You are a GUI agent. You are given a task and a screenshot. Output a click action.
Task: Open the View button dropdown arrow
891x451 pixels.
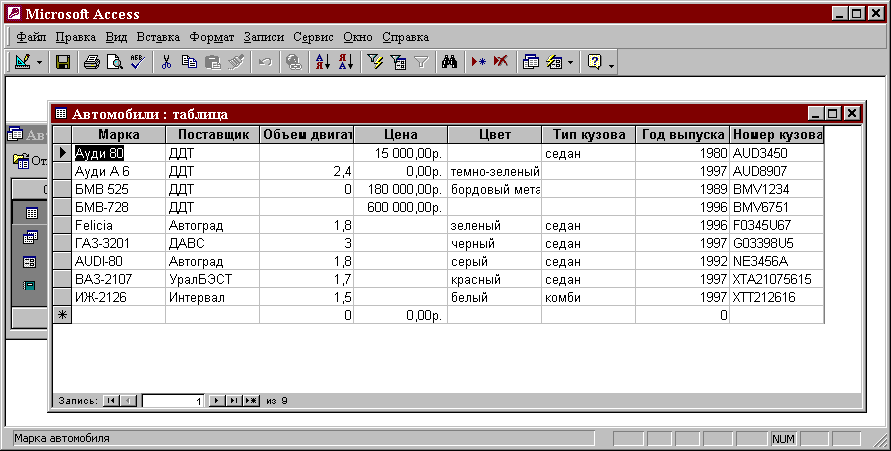click(39, 62)
